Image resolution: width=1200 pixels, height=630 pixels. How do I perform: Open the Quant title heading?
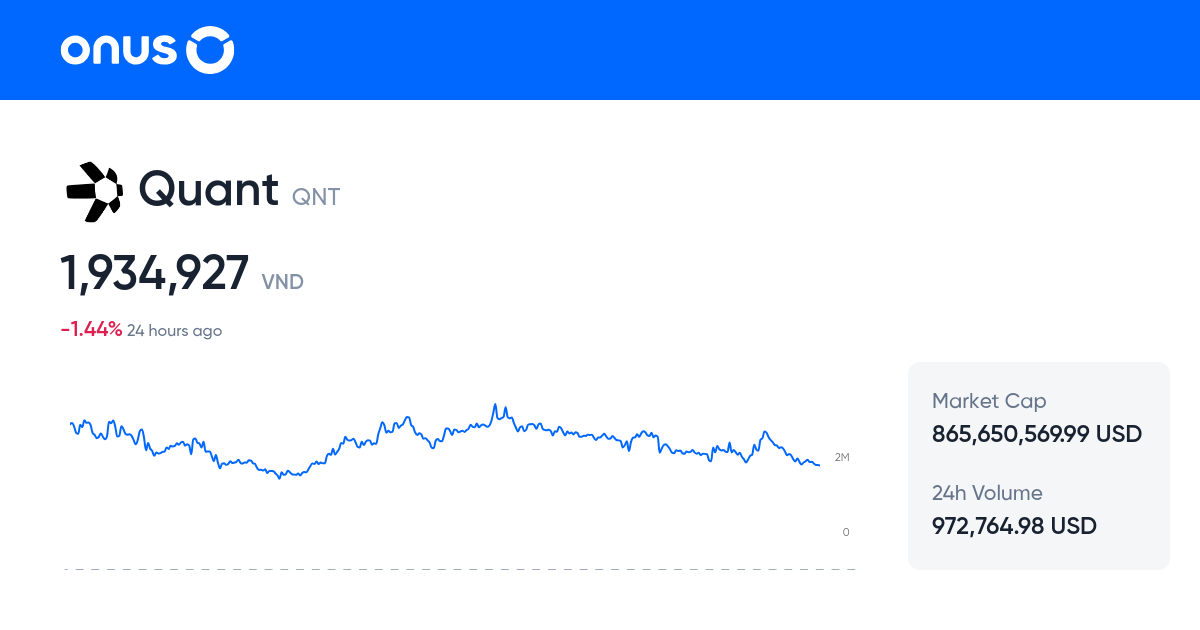point(209,190)
